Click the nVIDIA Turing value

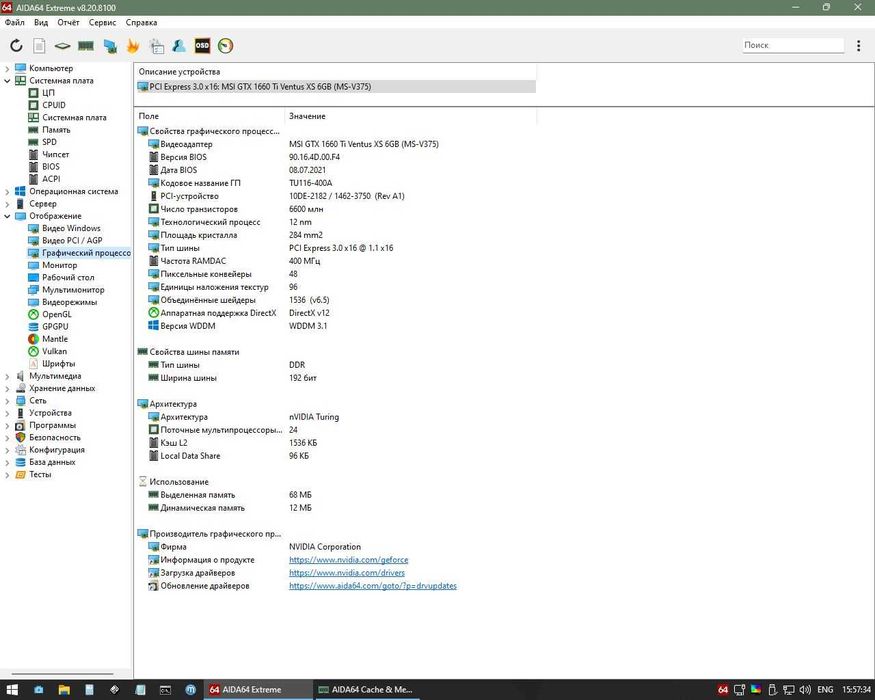point(314,417)
